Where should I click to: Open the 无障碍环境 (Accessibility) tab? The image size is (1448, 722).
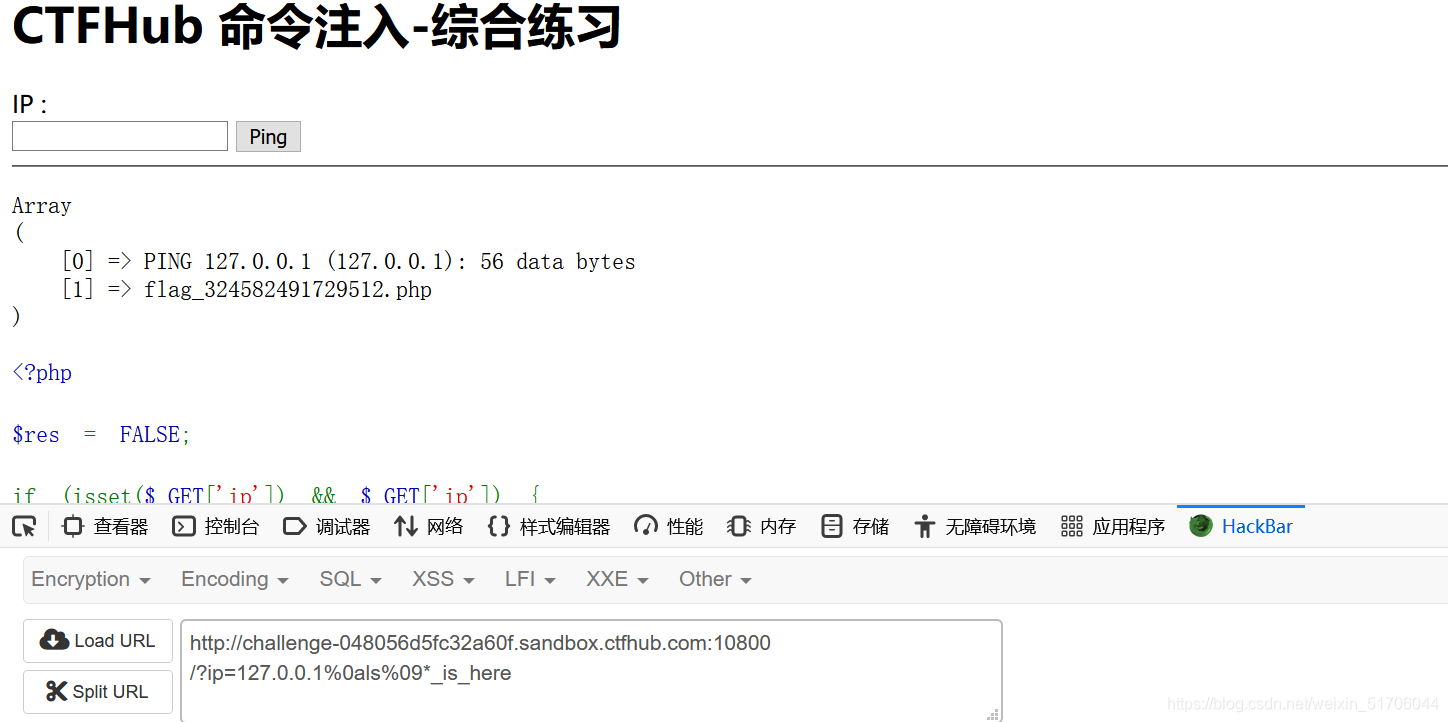(x=974, y=525)
